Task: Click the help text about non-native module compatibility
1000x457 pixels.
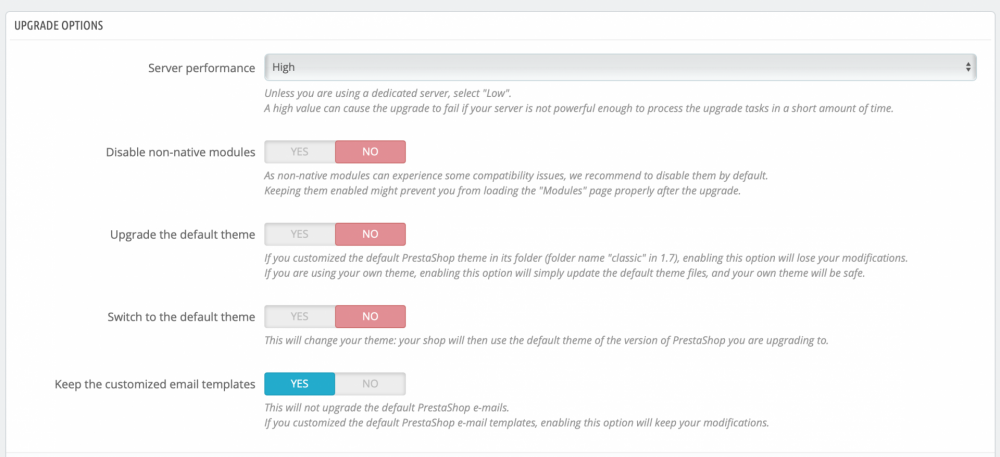Action: click(x=515, y=176)
